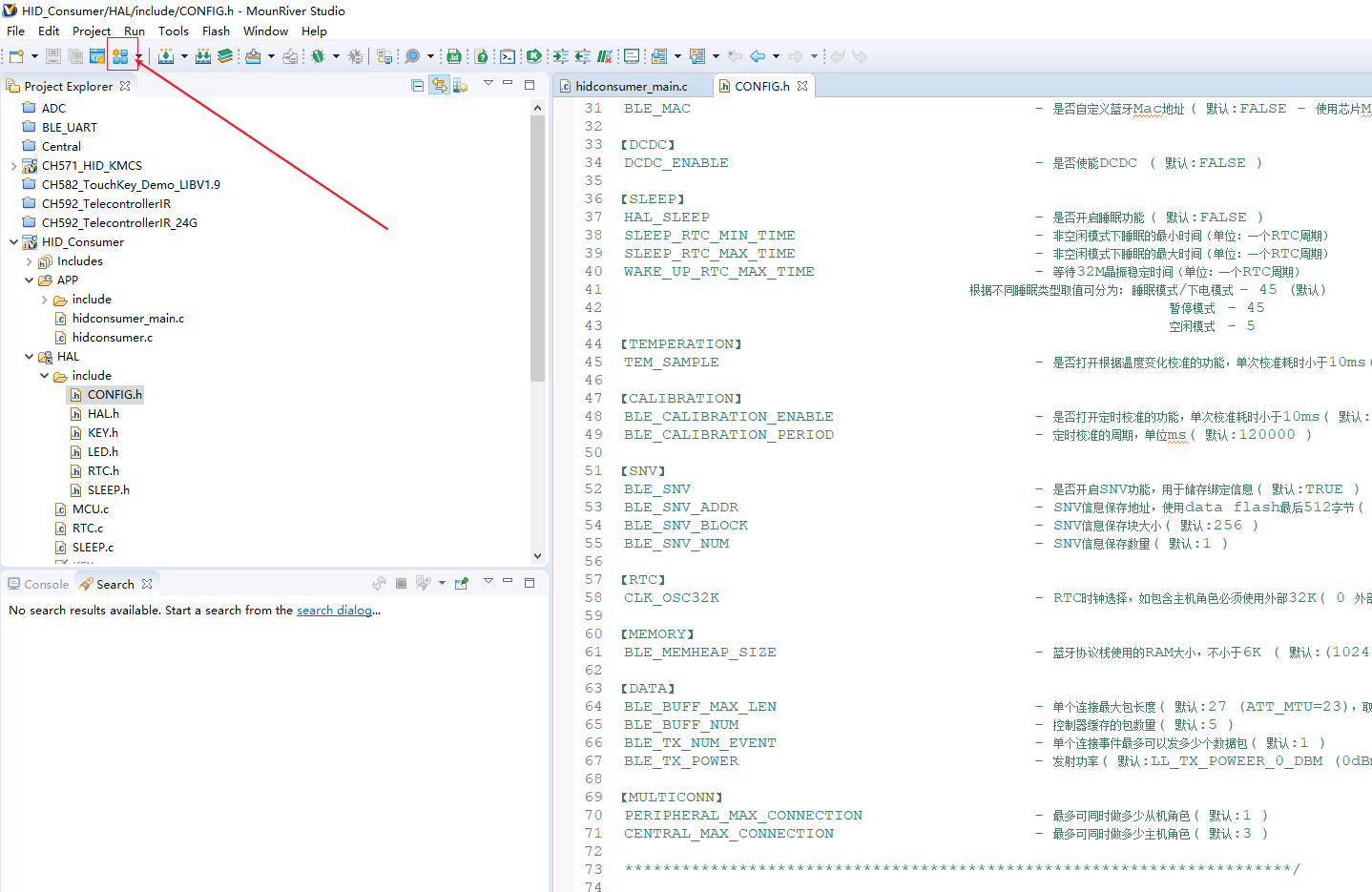The height and width of the screenshot is (892, 1372).
Task: Open the Project menu
Action: click(x=92, y=31)
